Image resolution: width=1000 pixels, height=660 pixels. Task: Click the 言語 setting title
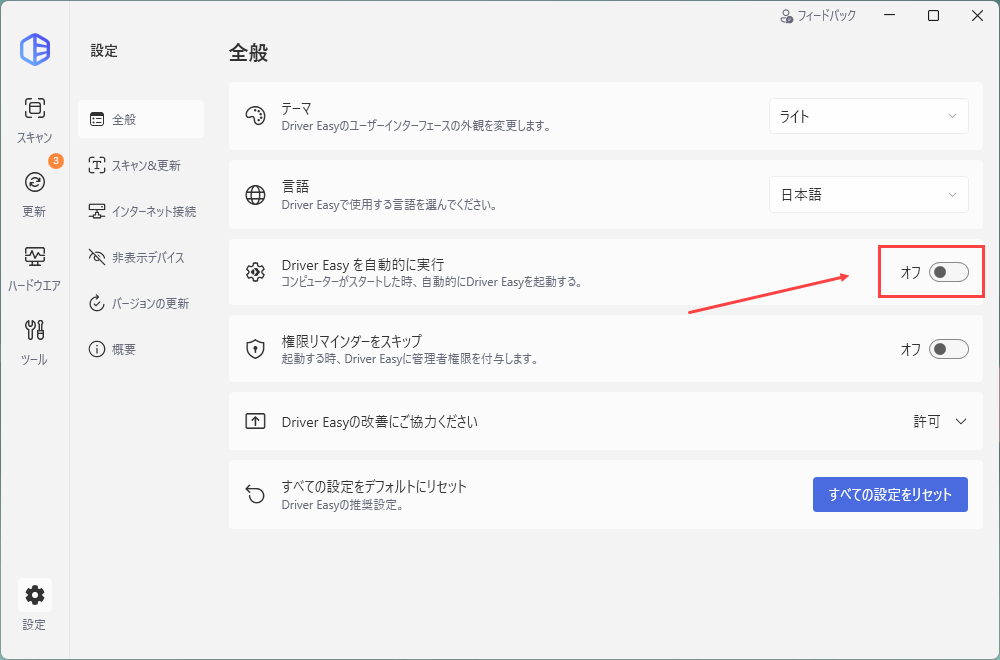(x=295, y=186)
